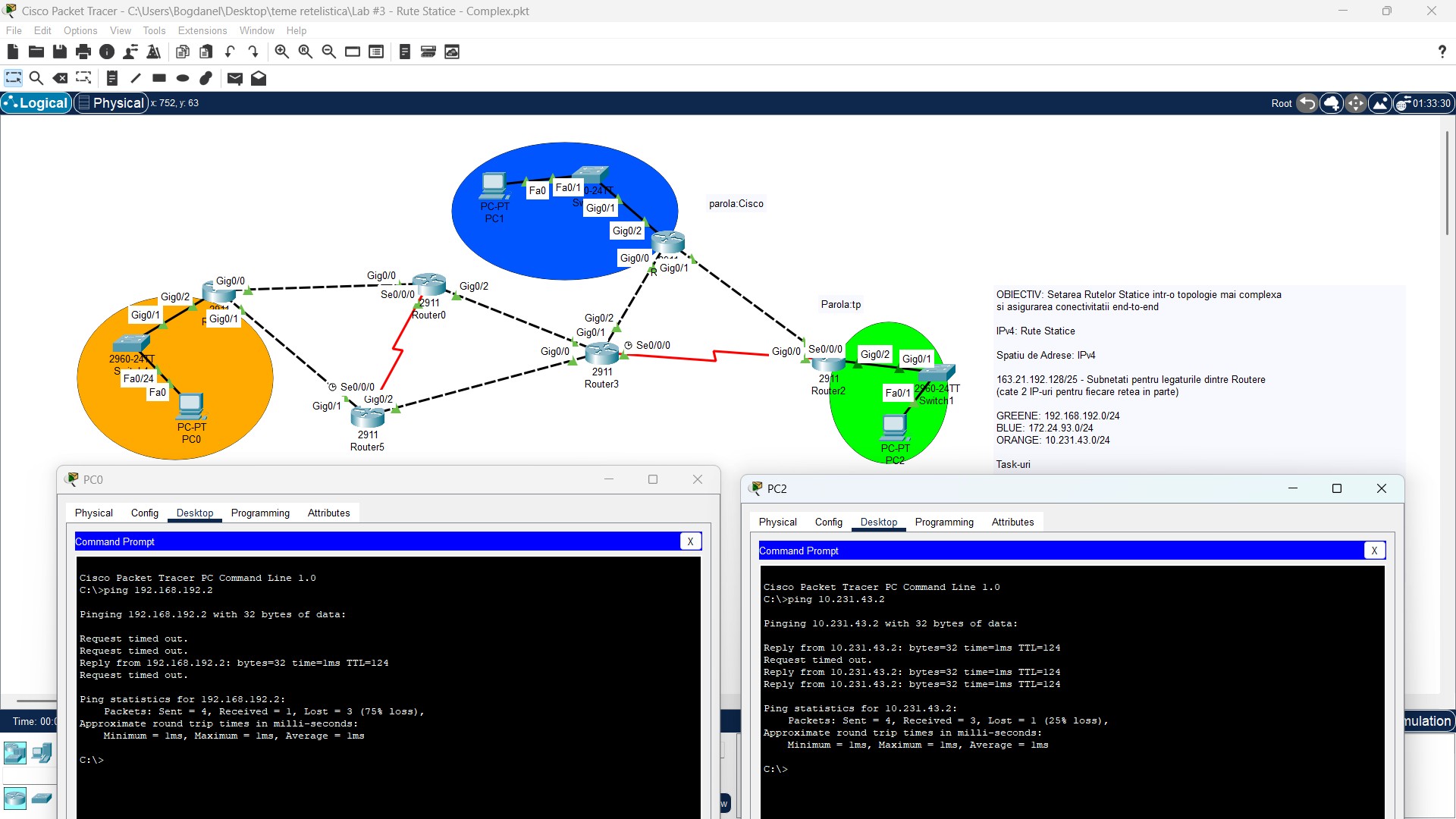
Task: Set the tiled background image icon
Action: (x=1380, y=103)
